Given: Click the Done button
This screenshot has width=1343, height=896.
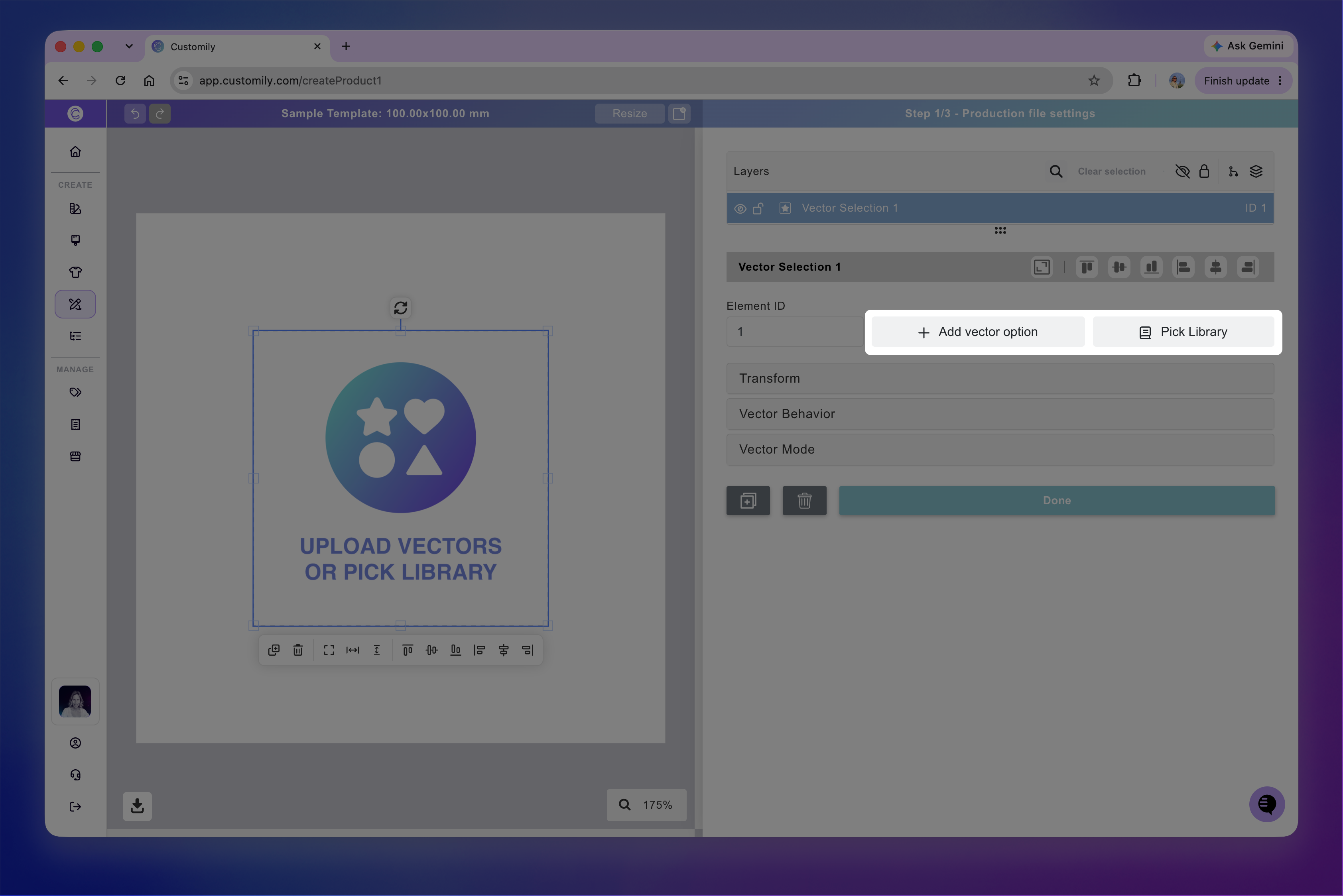Looking at the screenshot, I should click(1057, 501).
